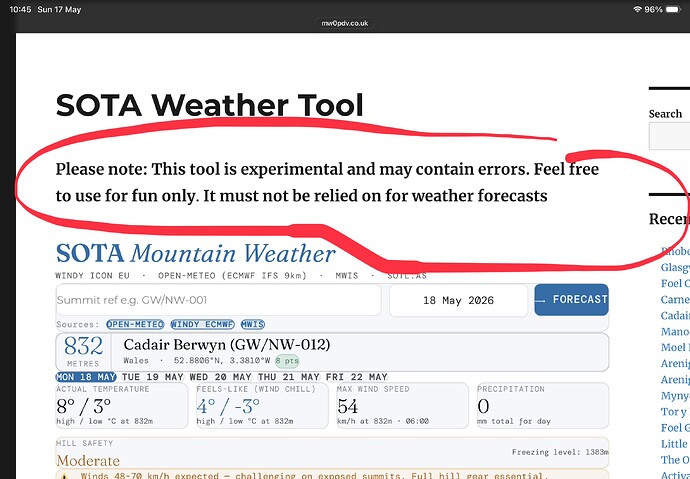
Task: Select the WED 20 MAY tab
Action: [220, 377]
